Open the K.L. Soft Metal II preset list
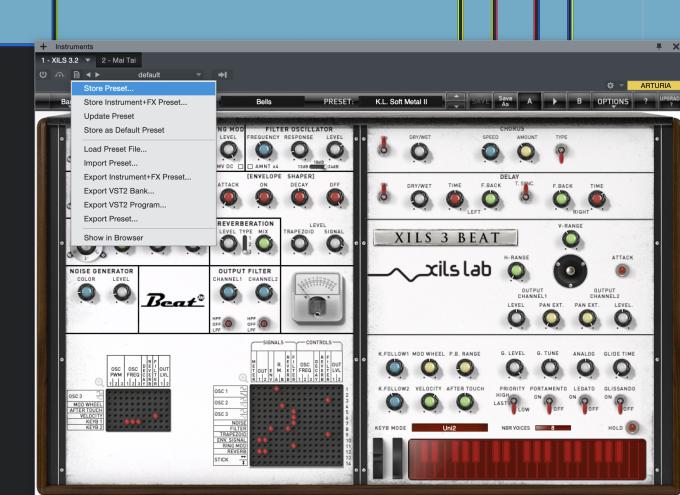 click(x=401, y=102)
